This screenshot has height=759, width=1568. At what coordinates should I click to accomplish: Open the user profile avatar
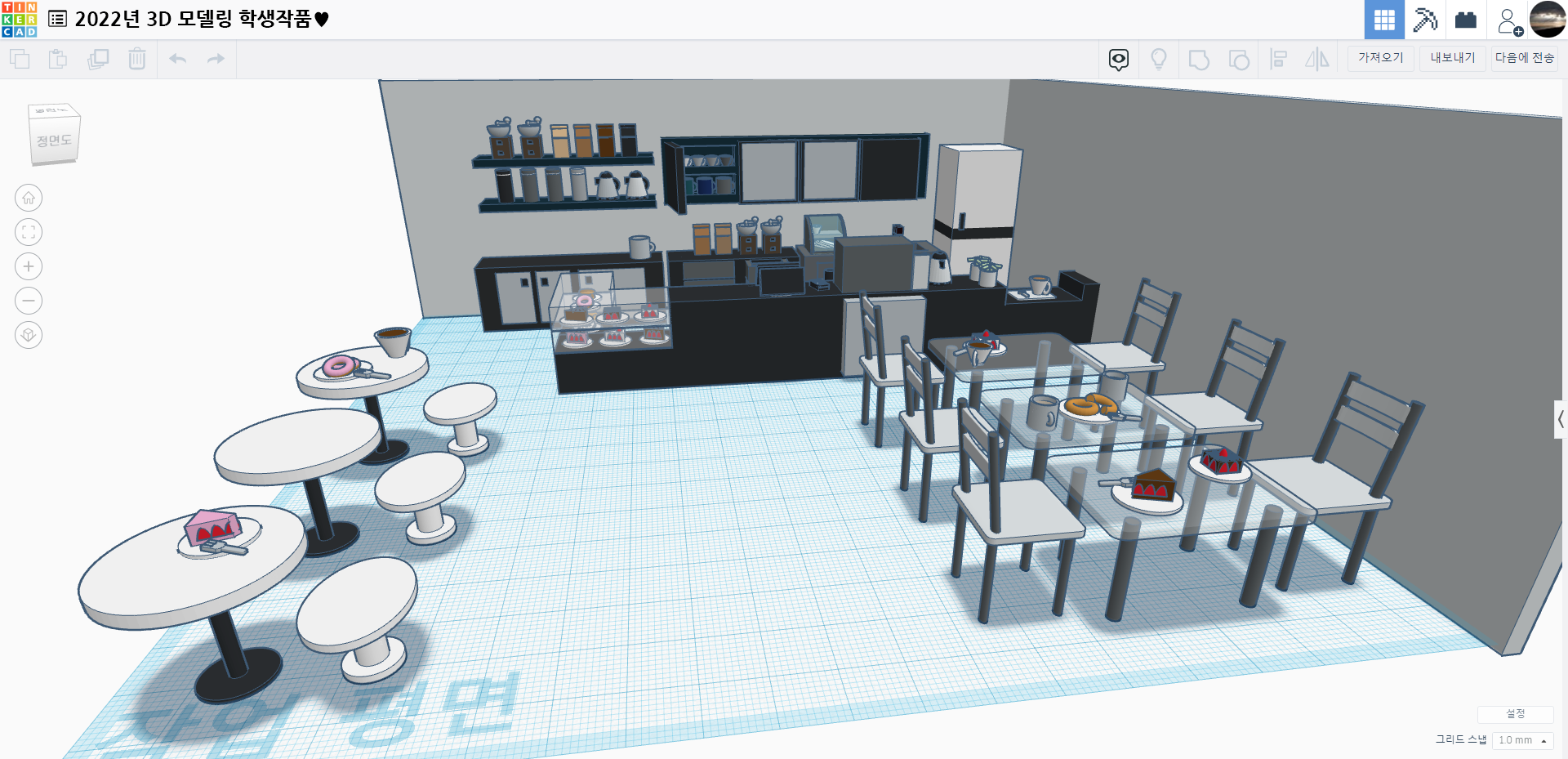(x=1548, y=20)
